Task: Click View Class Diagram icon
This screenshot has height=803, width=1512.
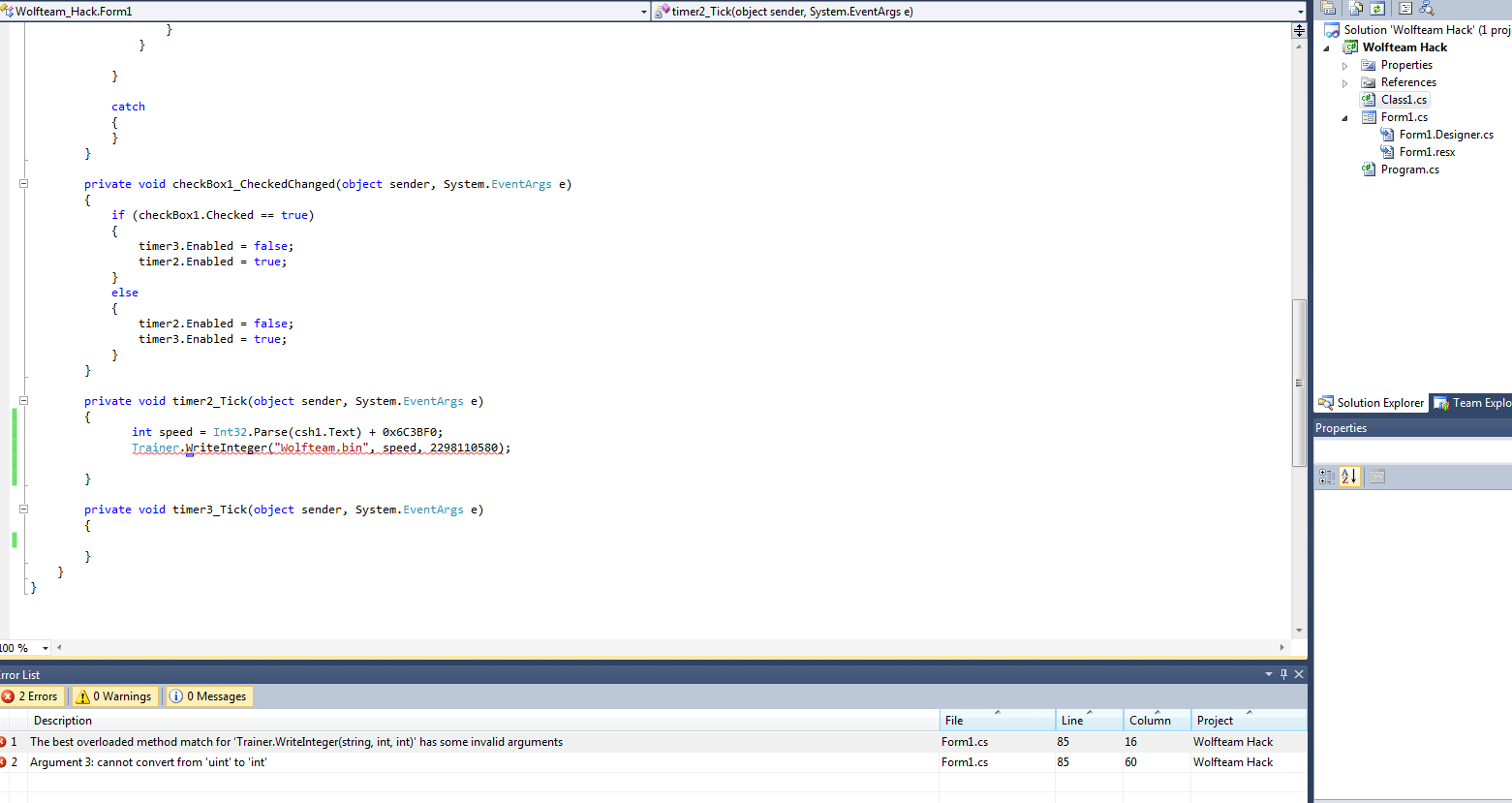Action: (x=1427, y=8)
